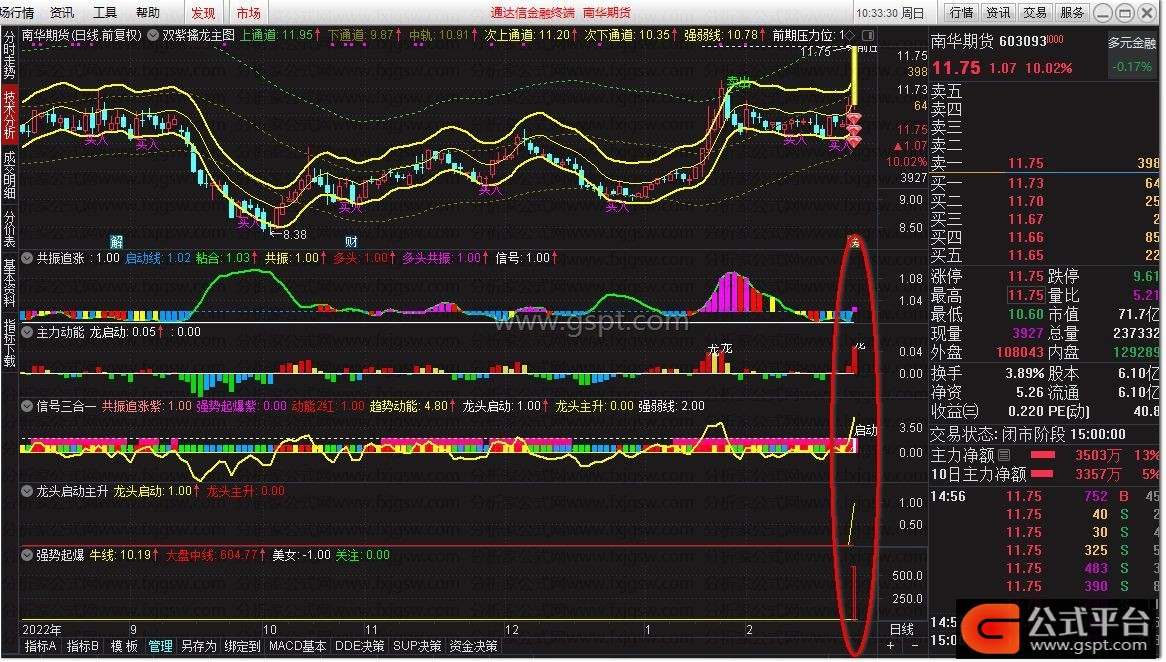Click the small icon beside 主力净额

coord(1005,454)
